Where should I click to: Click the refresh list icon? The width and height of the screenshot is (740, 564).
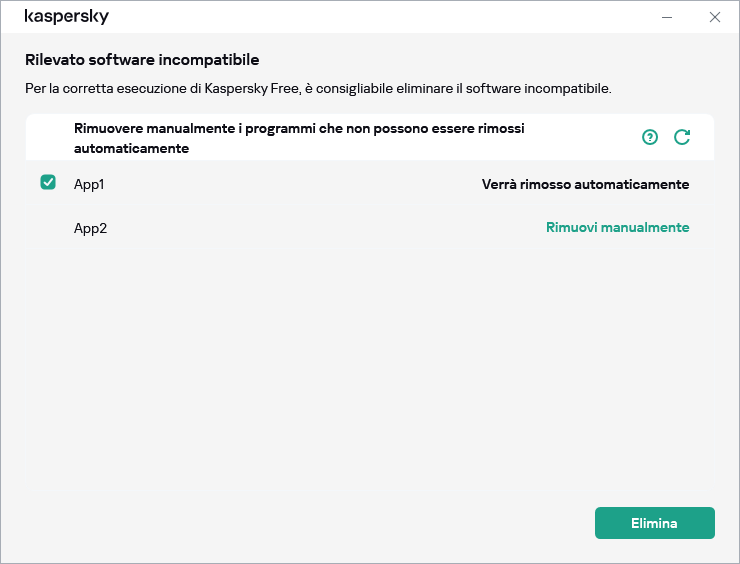pos(682,137)
